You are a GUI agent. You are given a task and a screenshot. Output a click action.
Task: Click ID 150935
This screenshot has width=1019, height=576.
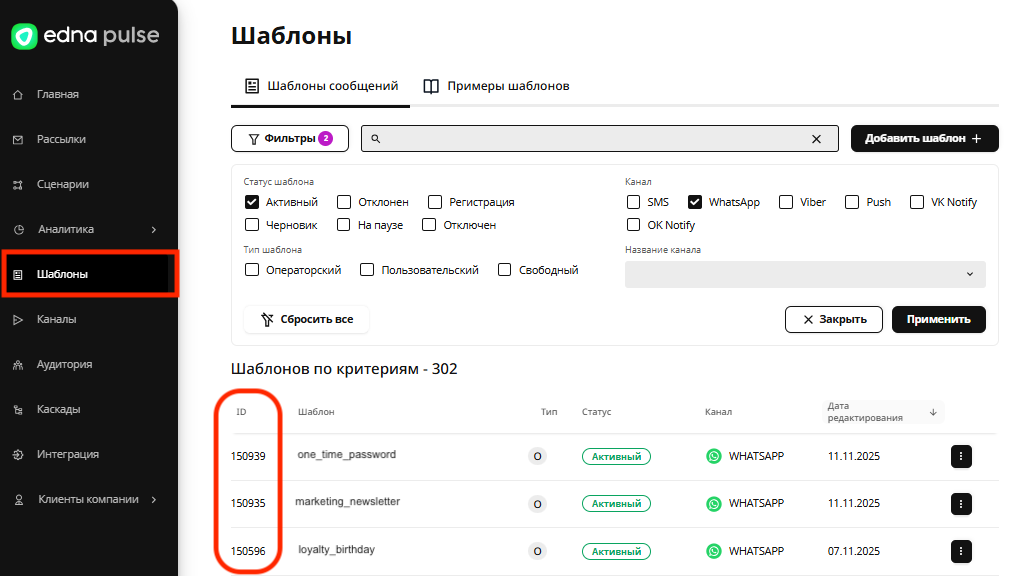coord(248,503)
